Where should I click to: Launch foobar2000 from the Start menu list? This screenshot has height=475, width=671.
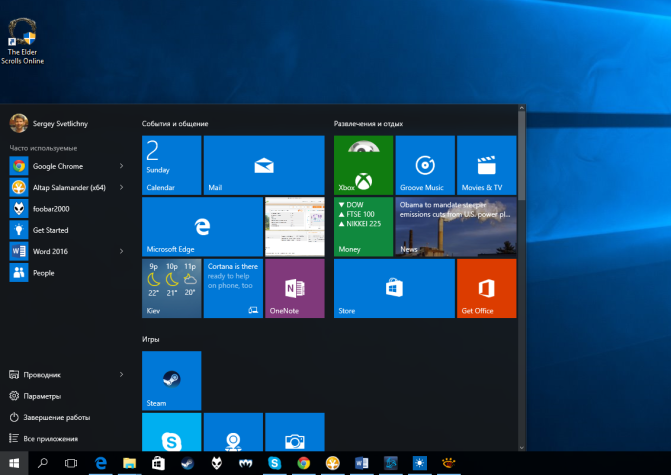pyautogui.click(x=68, y=209)
